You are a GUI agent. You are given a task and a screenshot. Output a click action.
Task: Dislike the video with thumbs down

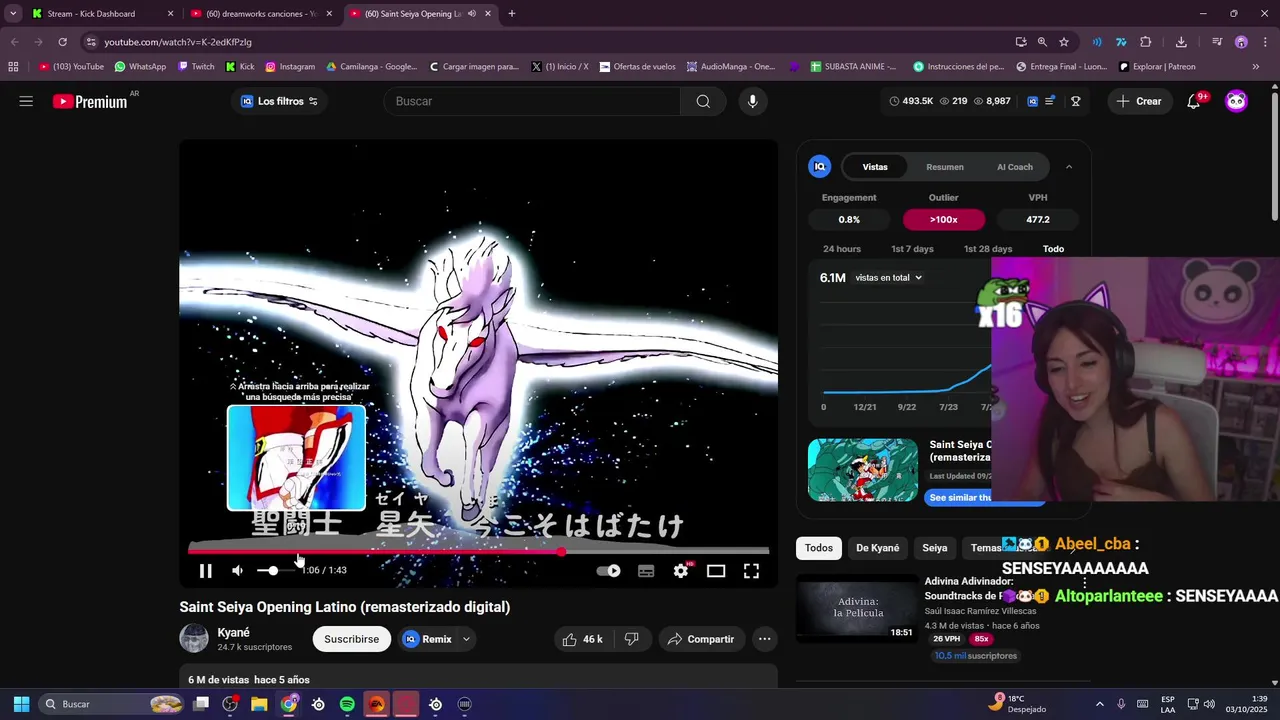click(x=632, y=639)
